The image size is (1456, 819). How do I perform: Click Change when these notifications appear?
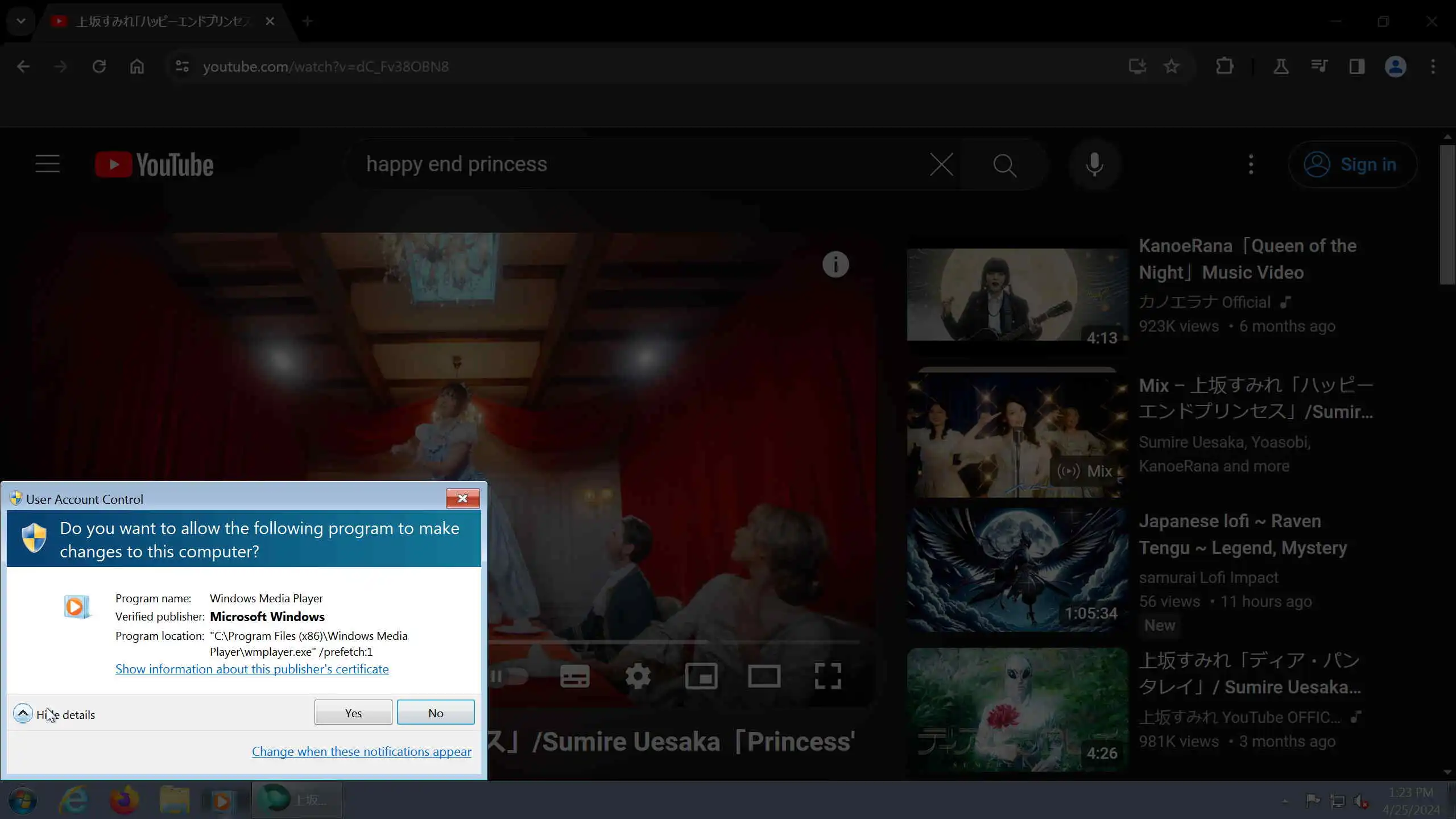tap(361, 752)
